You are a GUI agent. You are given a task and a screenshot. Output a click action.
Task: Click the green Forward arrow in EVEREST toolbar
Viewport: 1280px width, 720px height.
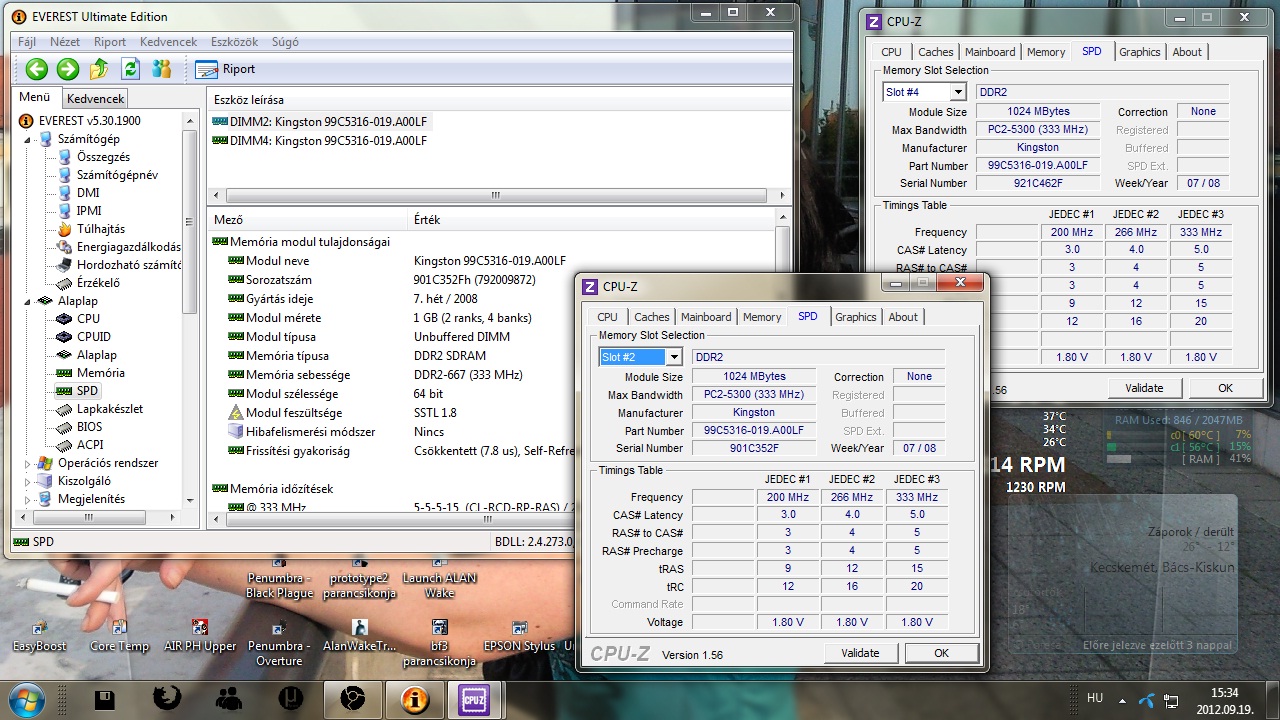pos(68,69)
